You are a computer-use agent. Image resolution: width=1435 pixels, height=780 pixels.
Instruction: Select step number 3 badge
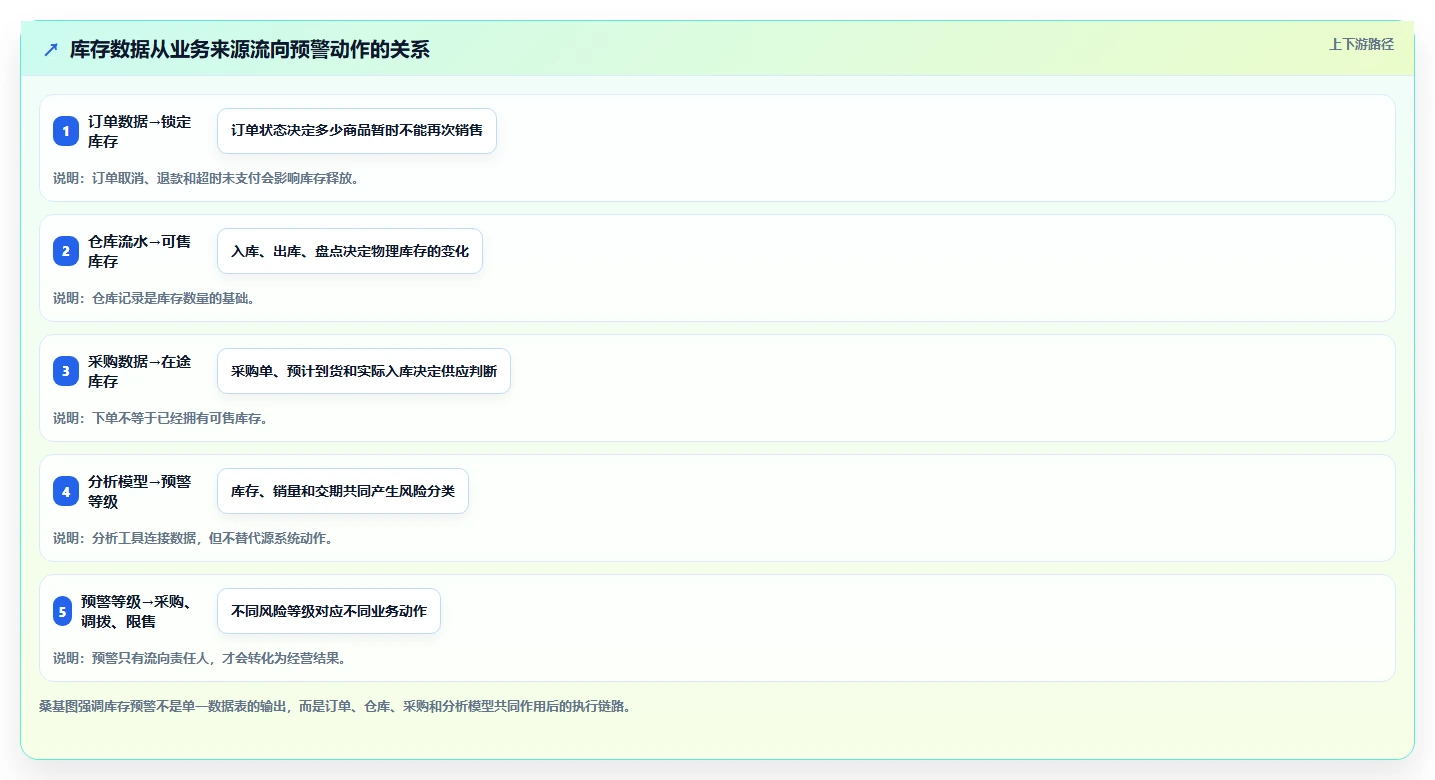click(x=66, y=371)
